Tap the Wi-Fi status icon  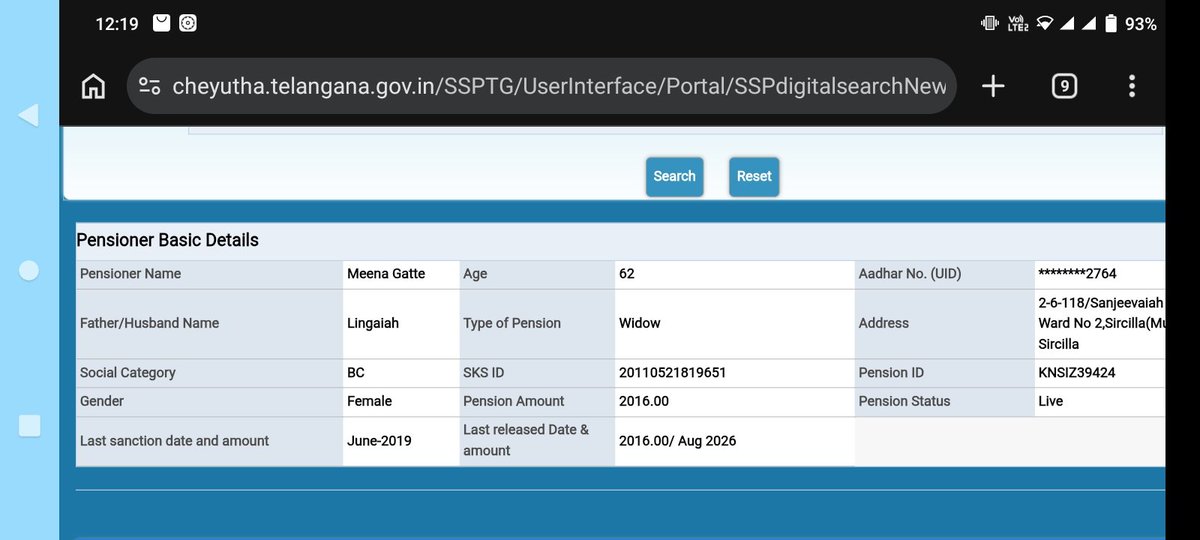(1045, 24)
